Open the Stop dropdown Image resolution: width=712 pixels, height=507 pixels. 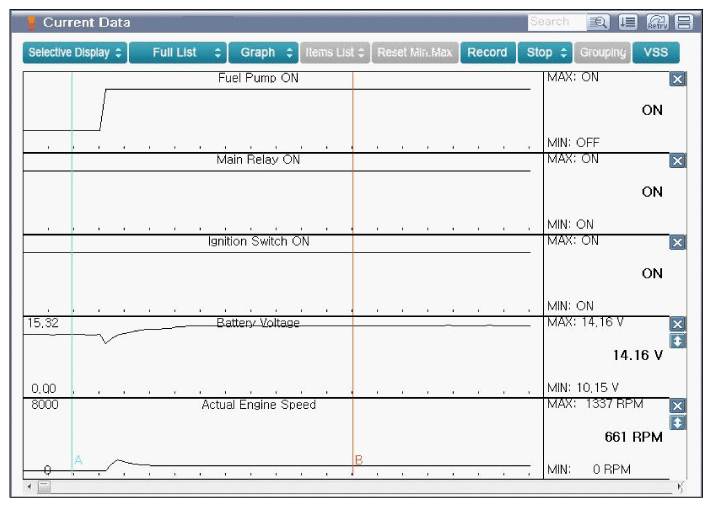tap(545, 53)
